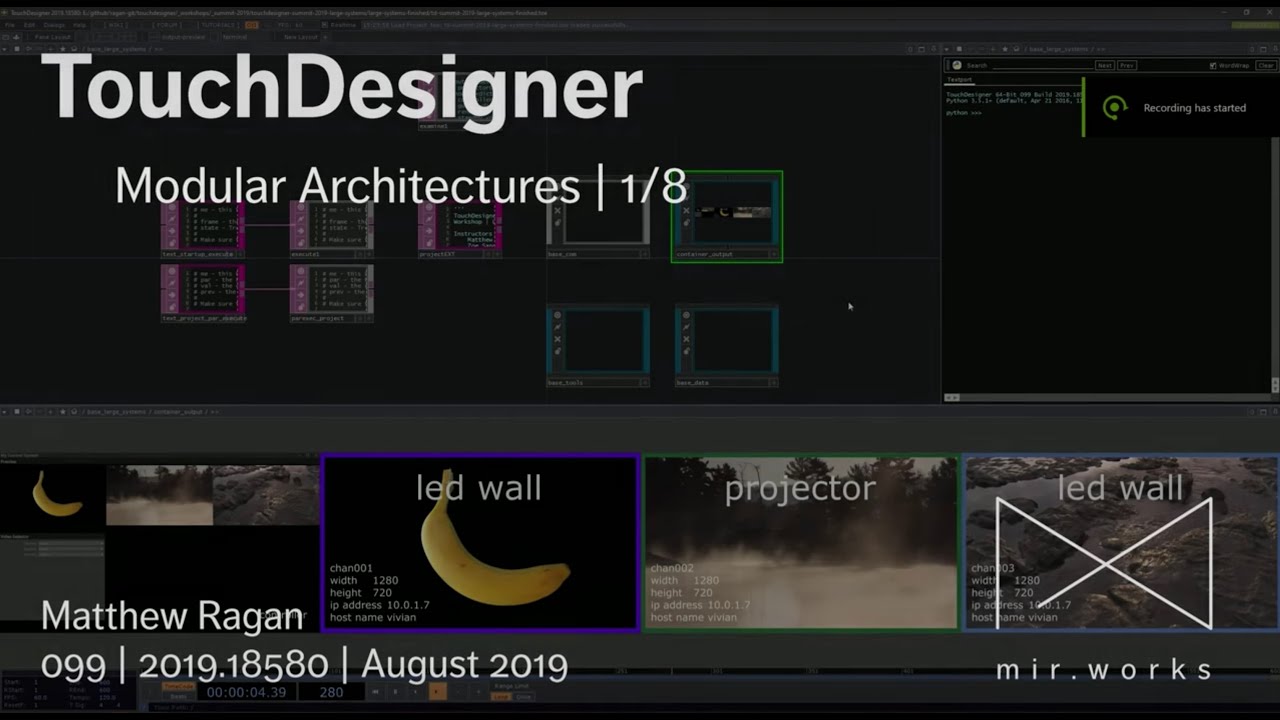This screenshot has width=1280, height=720.
Task: Select the text_startup_execute node
Action: click(203, 228)
